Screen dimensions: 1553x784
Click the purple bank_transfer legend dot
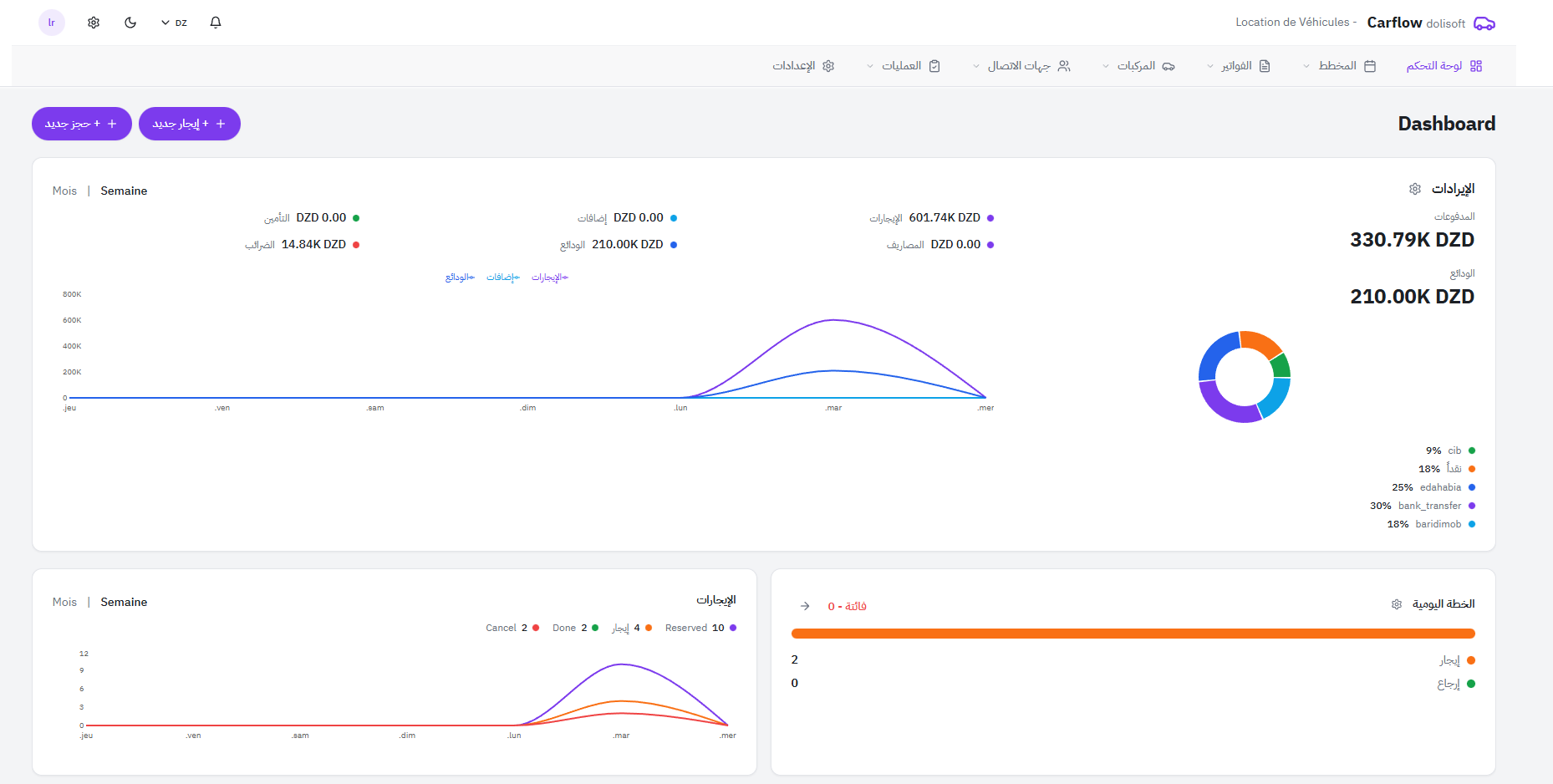[1472, 506]
